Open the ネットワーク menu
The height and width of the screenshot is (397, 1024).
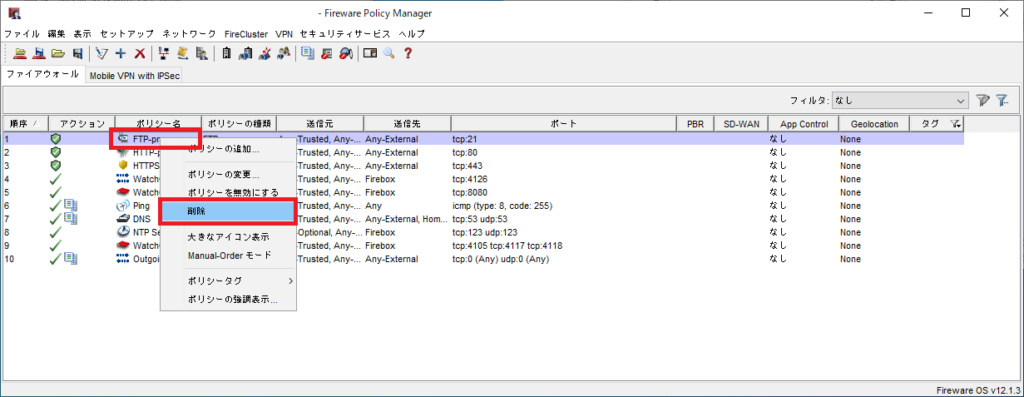[x=189, y=33]
